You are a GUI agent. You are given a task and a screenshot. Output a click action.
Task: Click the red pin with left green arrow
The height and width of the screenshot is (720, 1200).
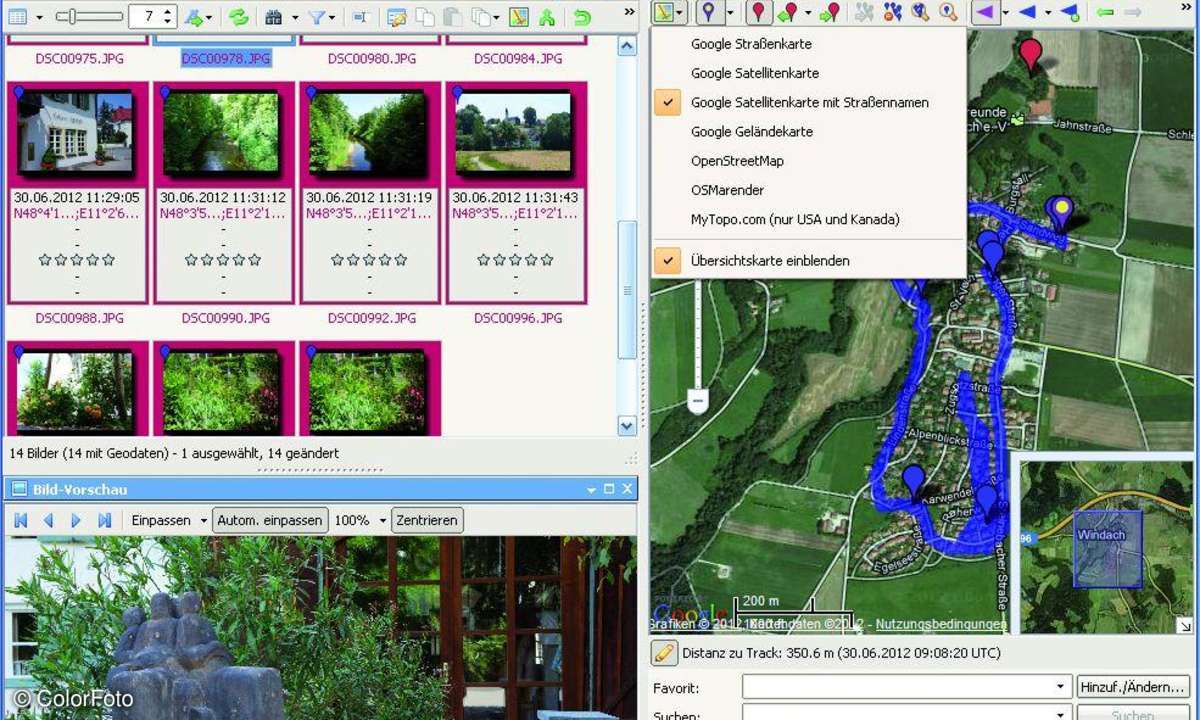[790, 13]
